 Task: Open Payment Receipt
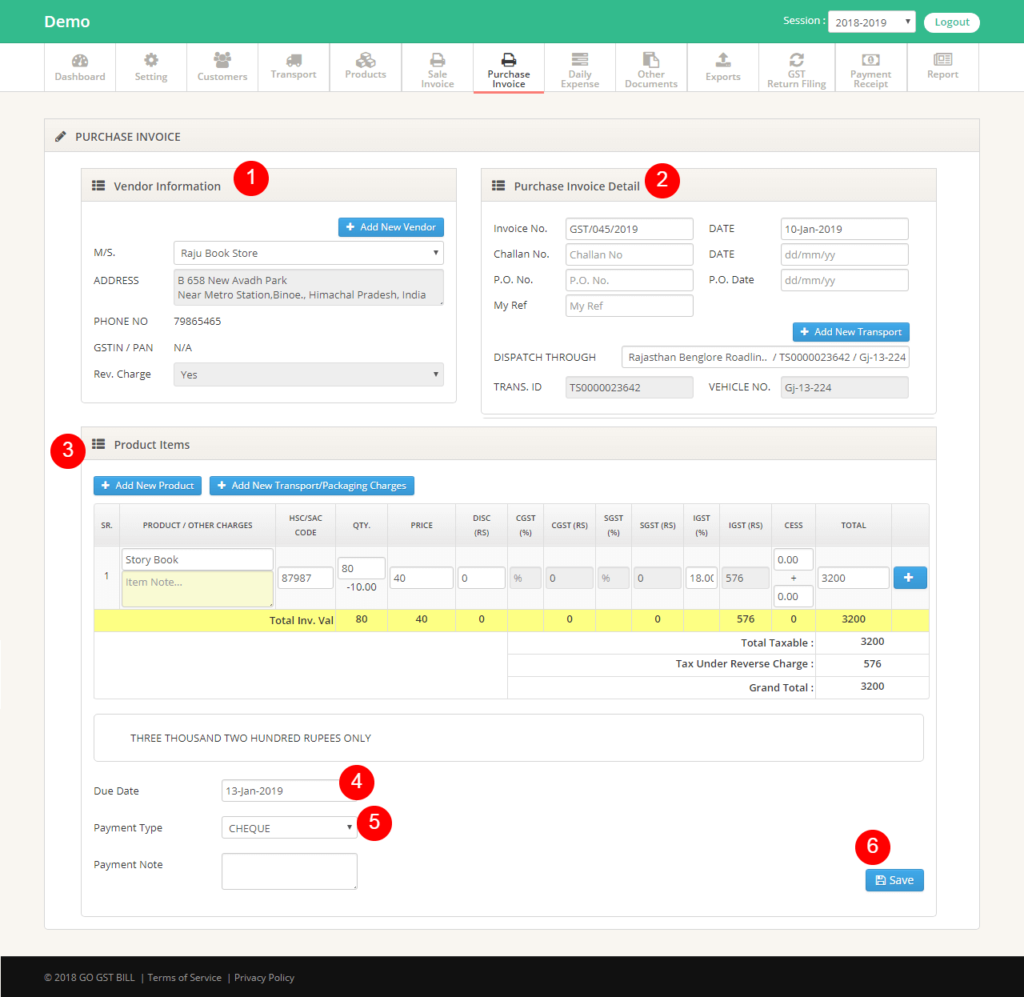[x=870, y=67]
